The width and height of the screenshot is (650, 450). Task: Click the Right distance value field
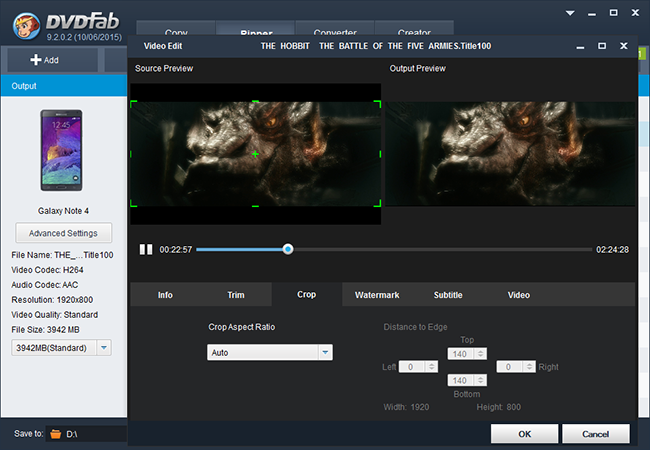click(510, 367)
